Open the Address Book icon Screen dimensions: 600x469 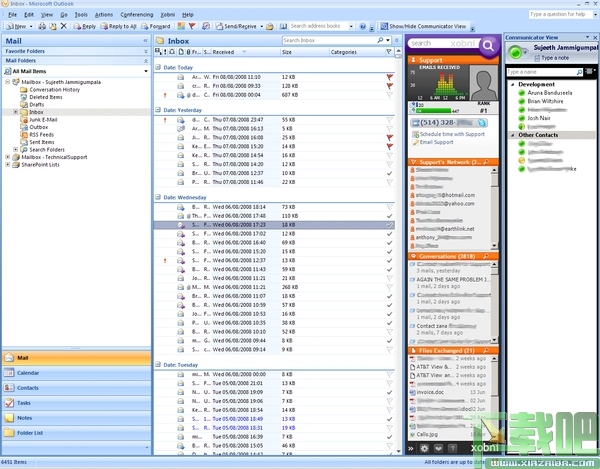(x=283, y=26)
